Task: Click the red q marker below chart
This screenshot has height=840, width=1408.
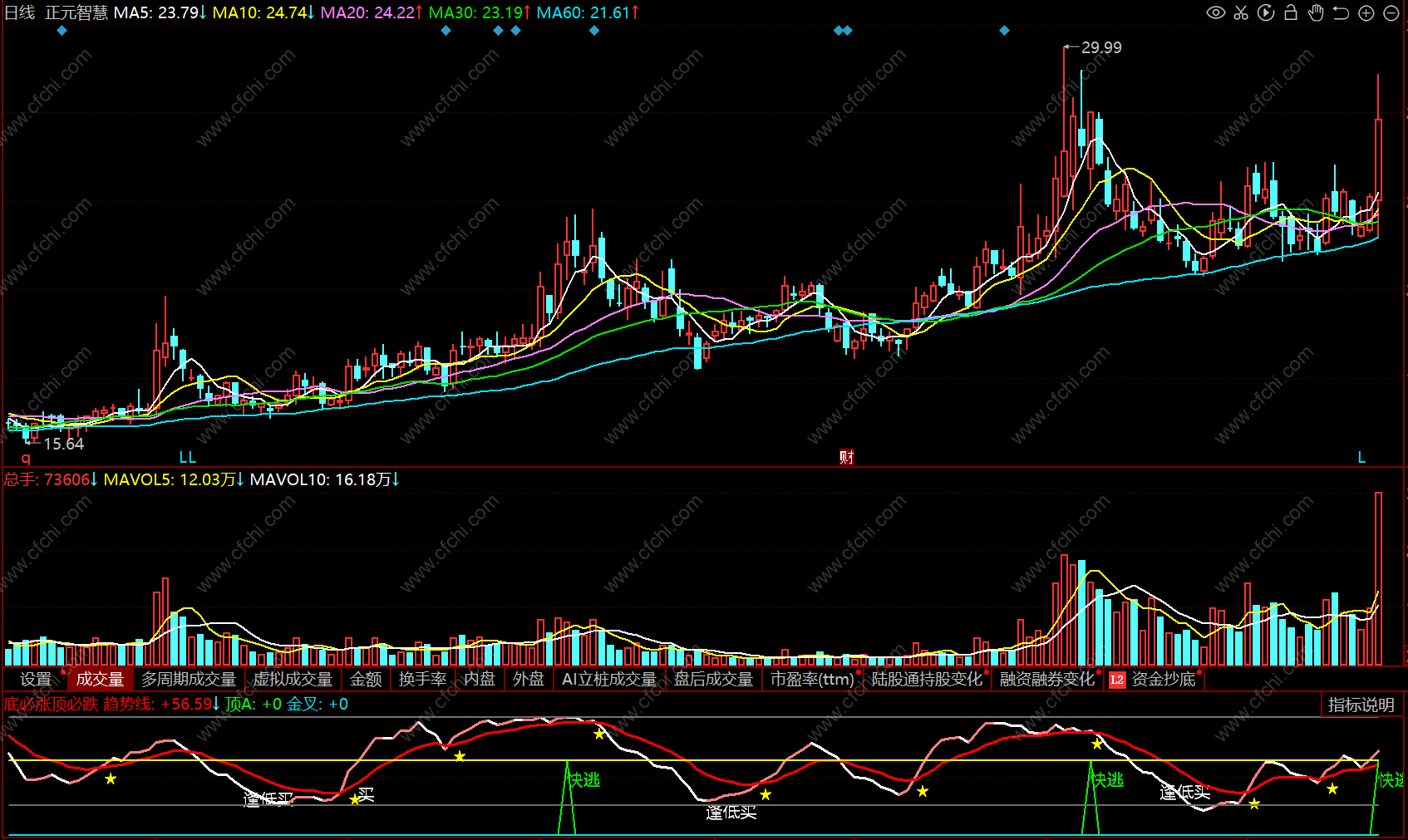Action: point(26,458)
